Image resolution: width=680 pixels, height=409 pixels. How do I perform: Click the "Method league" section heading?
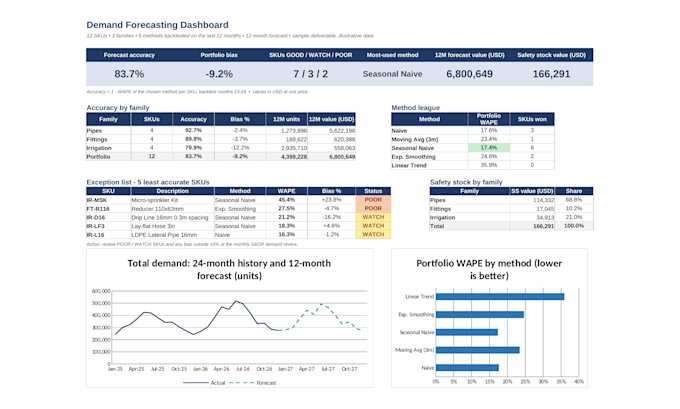[415, 108]
